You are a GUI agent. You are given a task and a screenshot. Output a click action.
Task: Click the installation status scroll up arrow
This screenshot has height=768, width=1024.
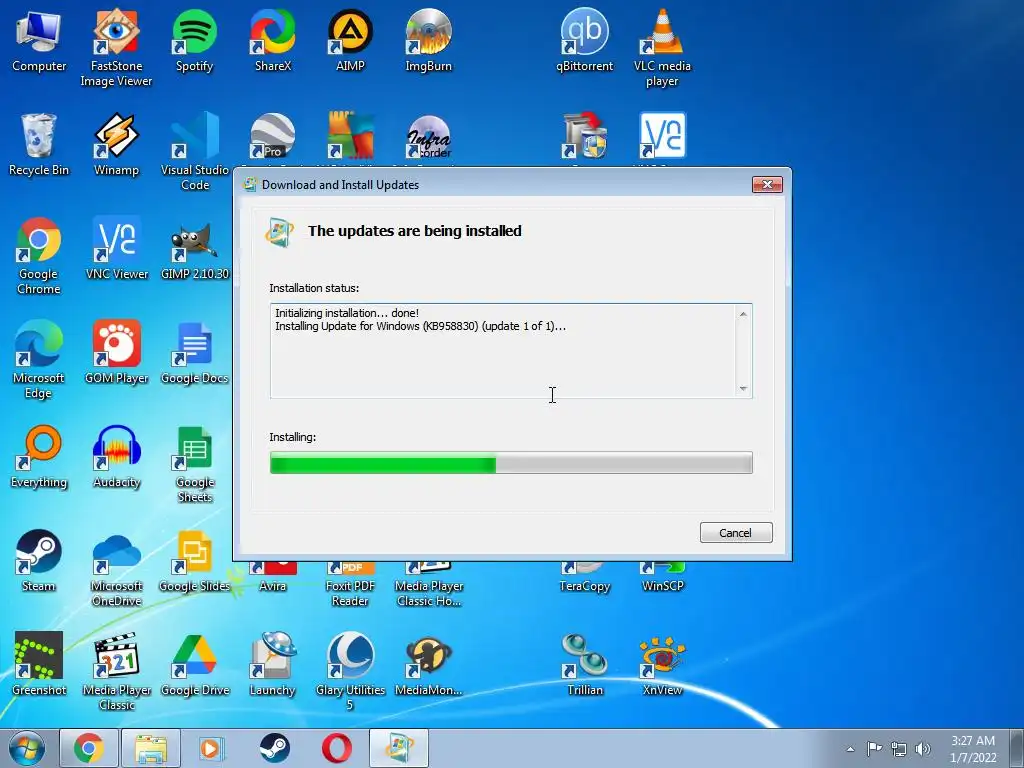click(743, 314)
